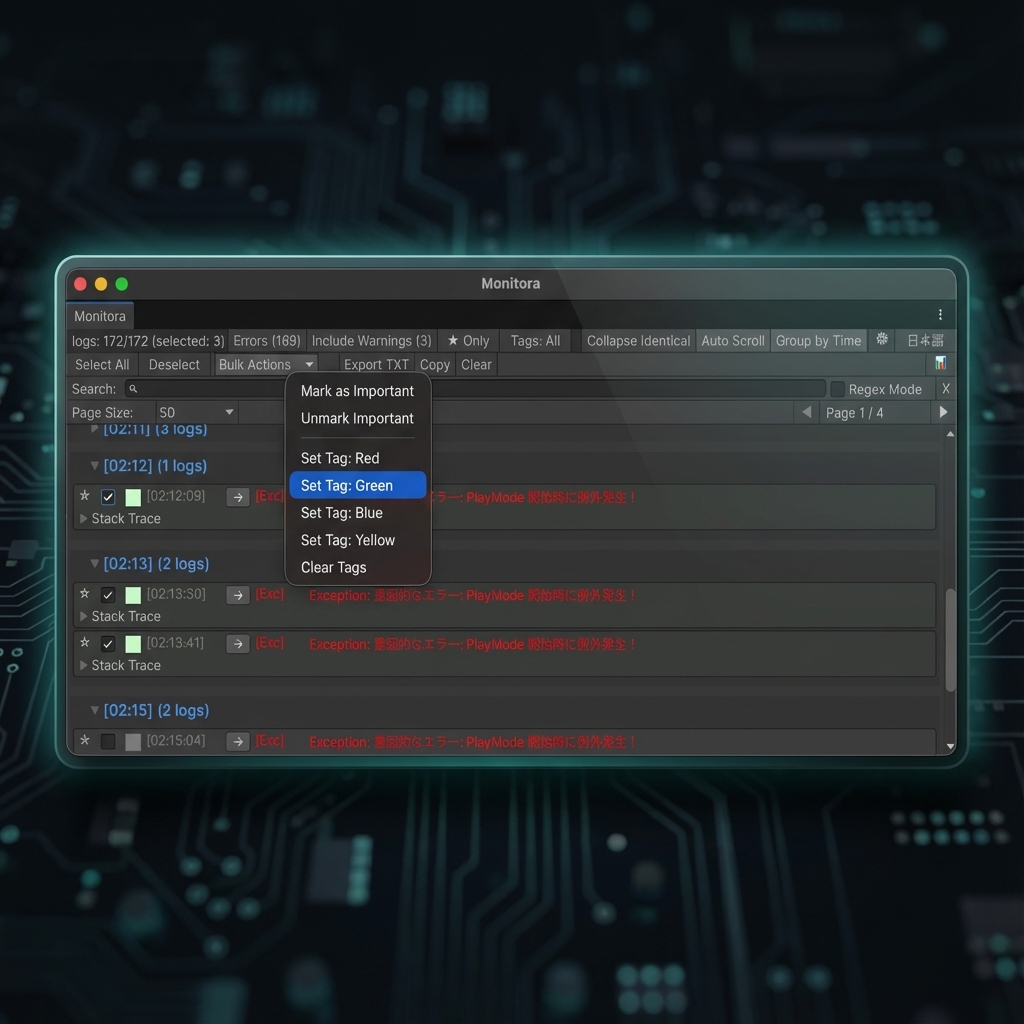
Task: Click Export TXT button
Action: pyautogui.click(x=376, y=365)
